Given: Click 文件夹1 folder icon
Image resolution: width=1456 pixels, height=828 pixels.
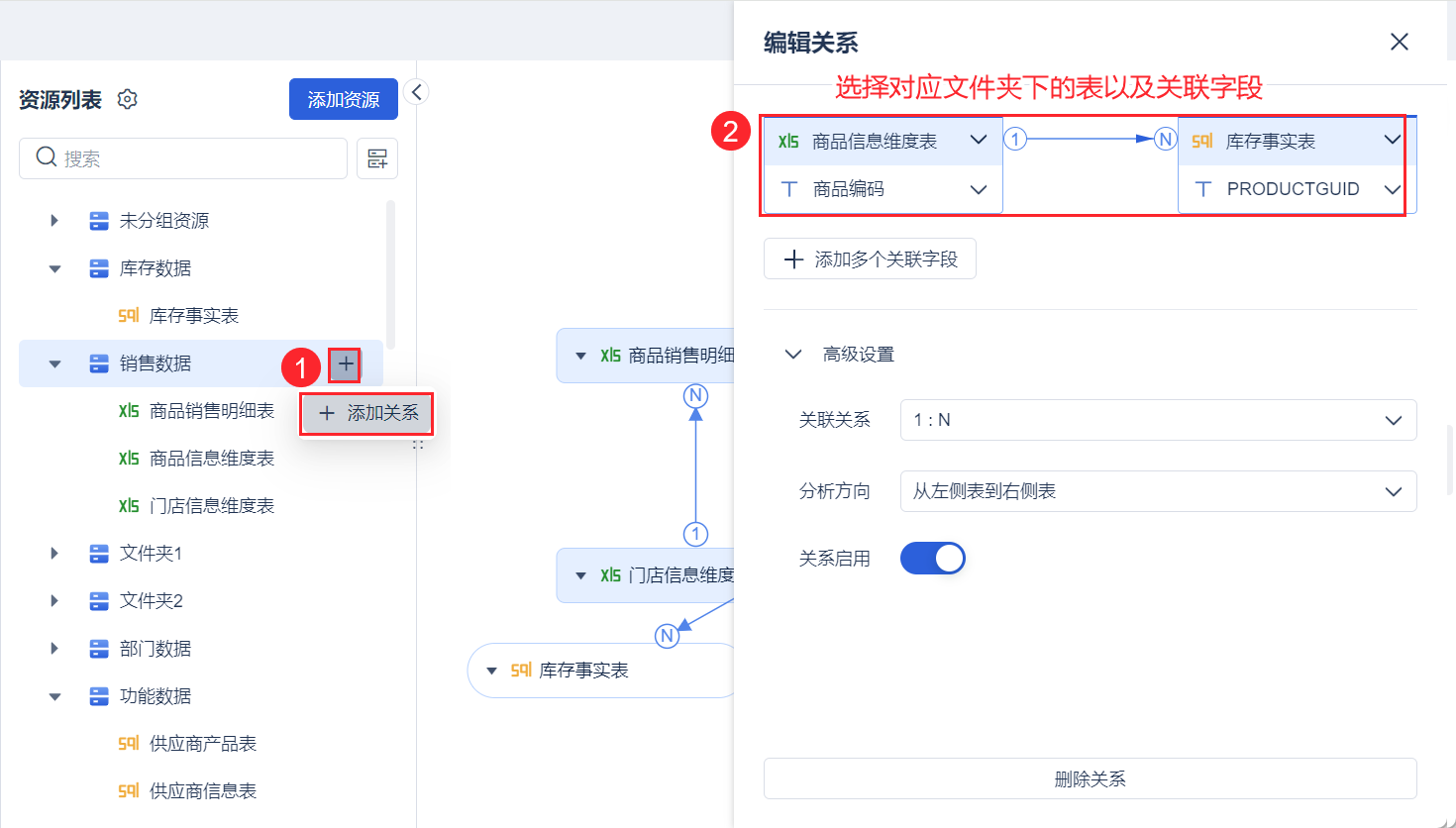Looking at the screenshot, I should (x=99, y=554).
